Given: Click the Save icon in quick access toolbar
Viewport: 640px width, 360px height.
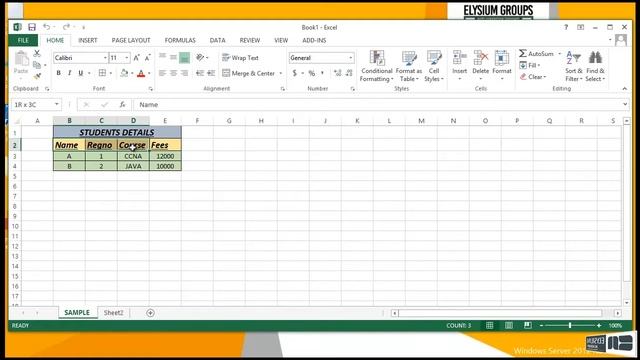Looking at the screenshot, I should 32,27.
